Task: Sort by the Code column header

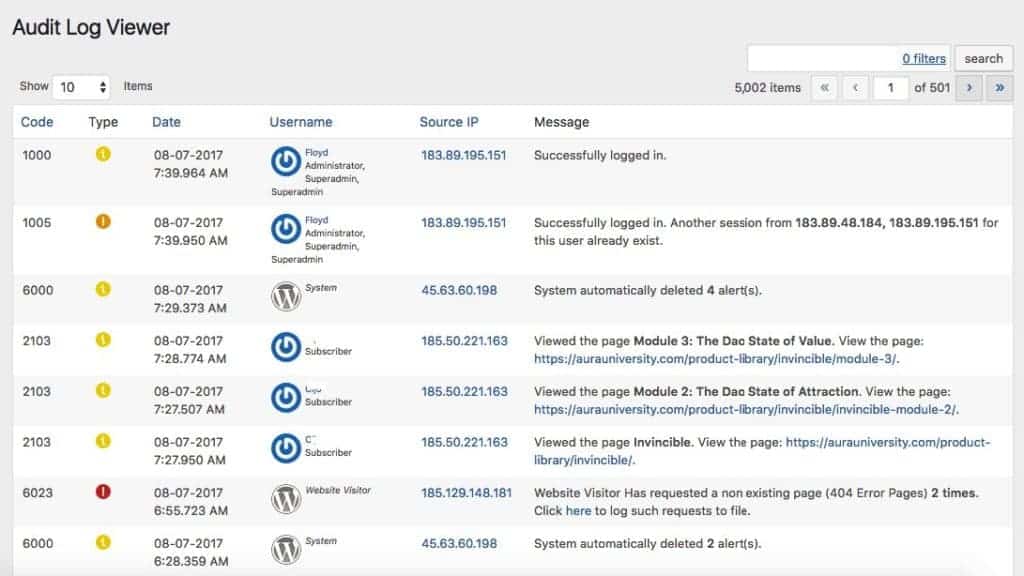Action: pyautogui.click(x=37, y=122)
